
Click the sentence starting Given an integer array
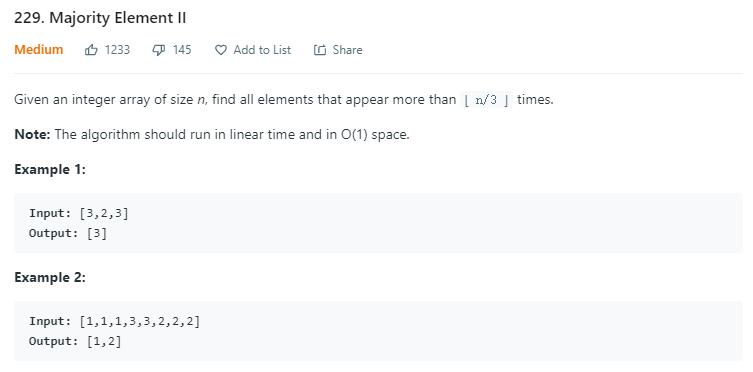284,100
